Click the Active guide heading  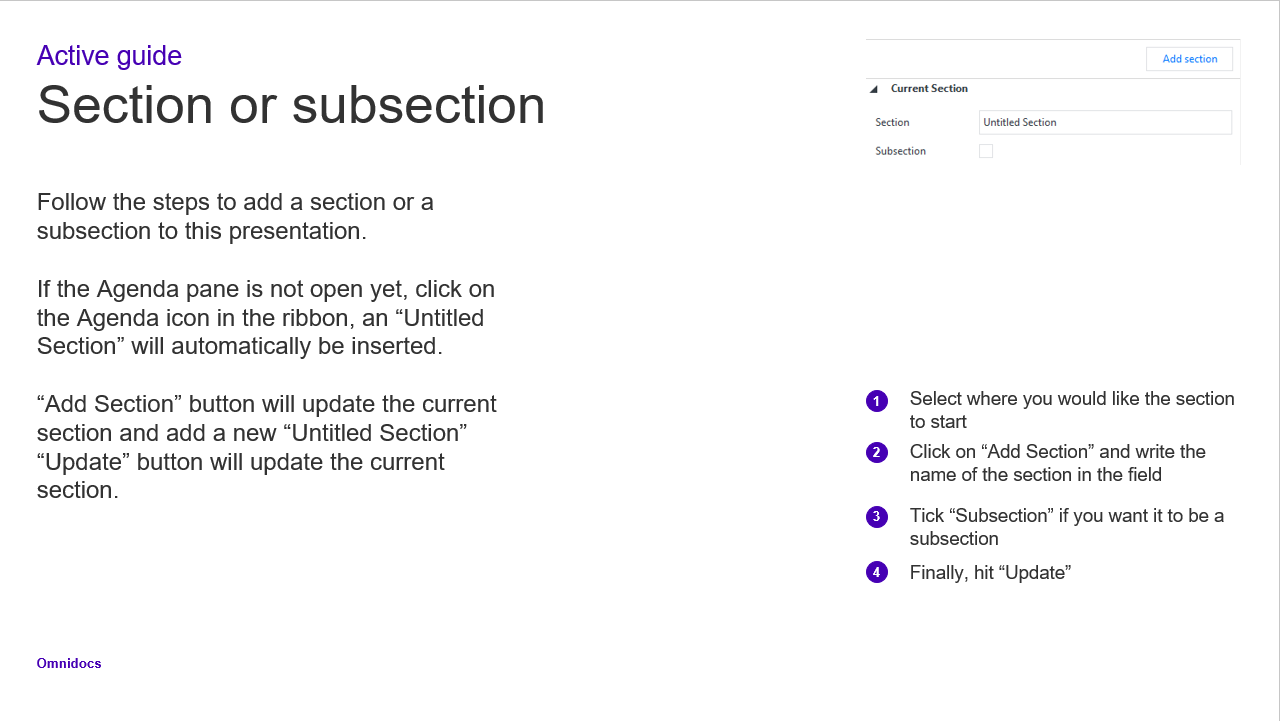point(109,56)
